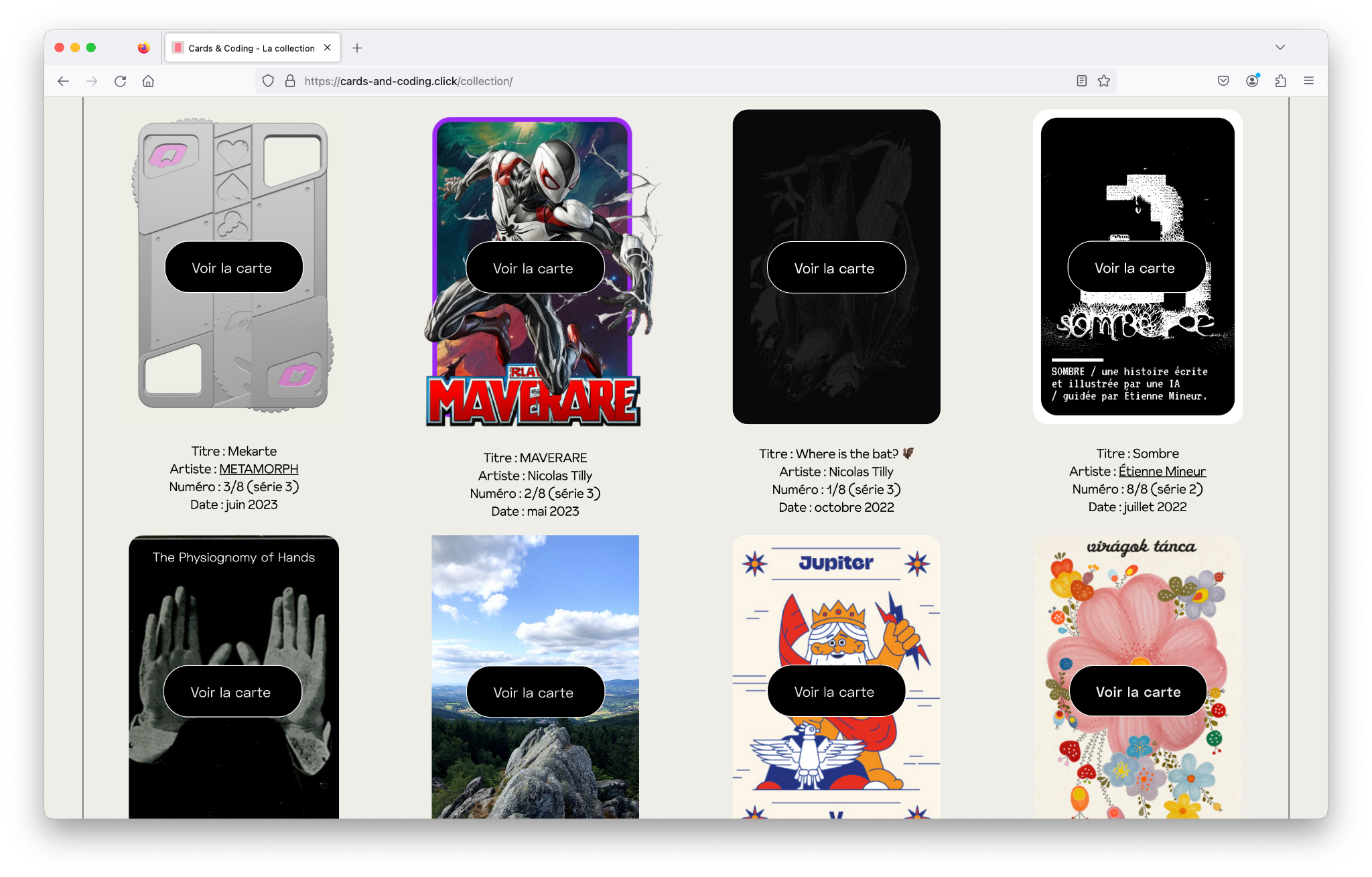Click Voir la carte on MAVERARE
1372x877 pixels.
point(534,269)
